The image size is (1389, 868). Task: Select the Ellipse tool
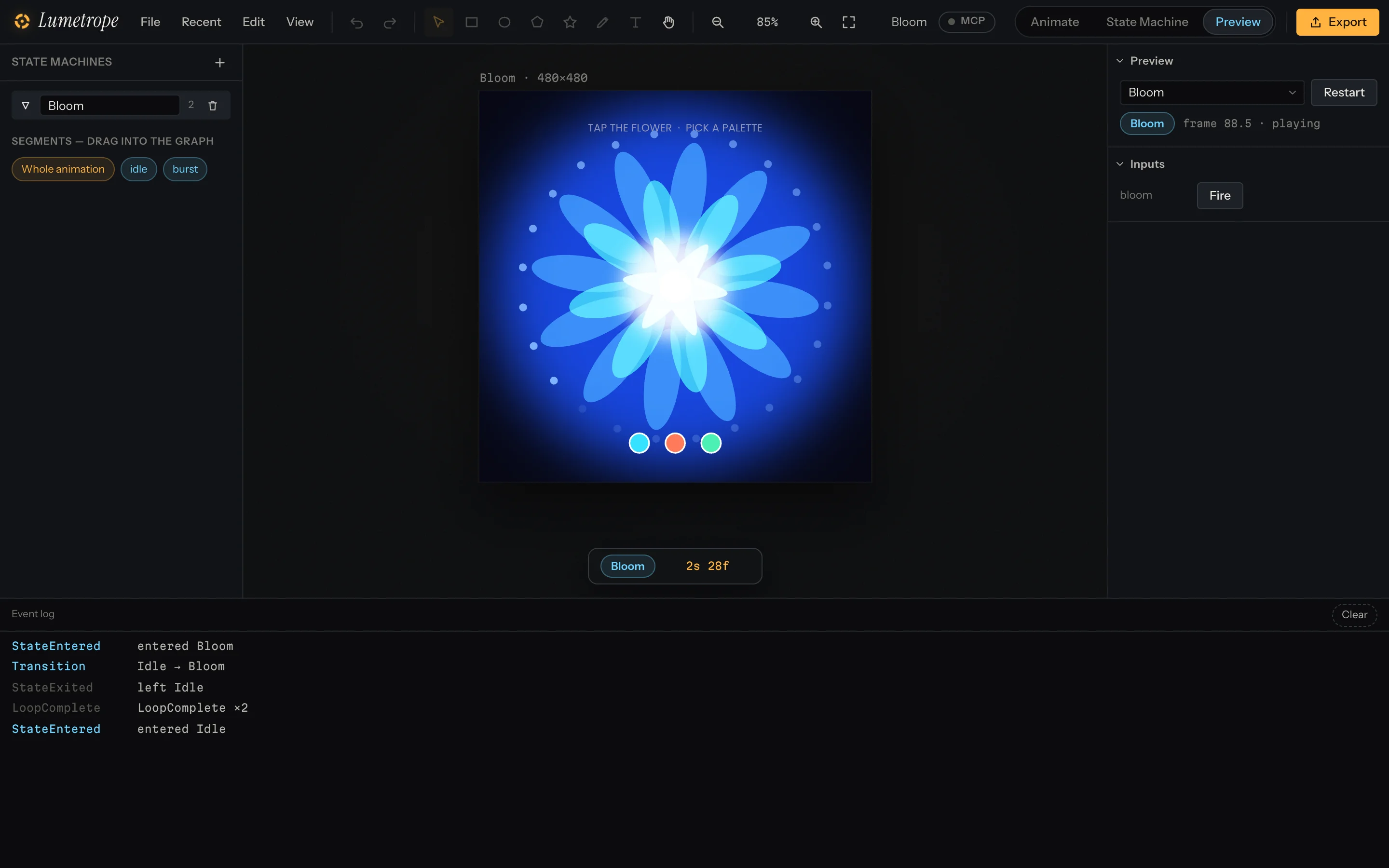pyautogui.click(x=504, y=22)
